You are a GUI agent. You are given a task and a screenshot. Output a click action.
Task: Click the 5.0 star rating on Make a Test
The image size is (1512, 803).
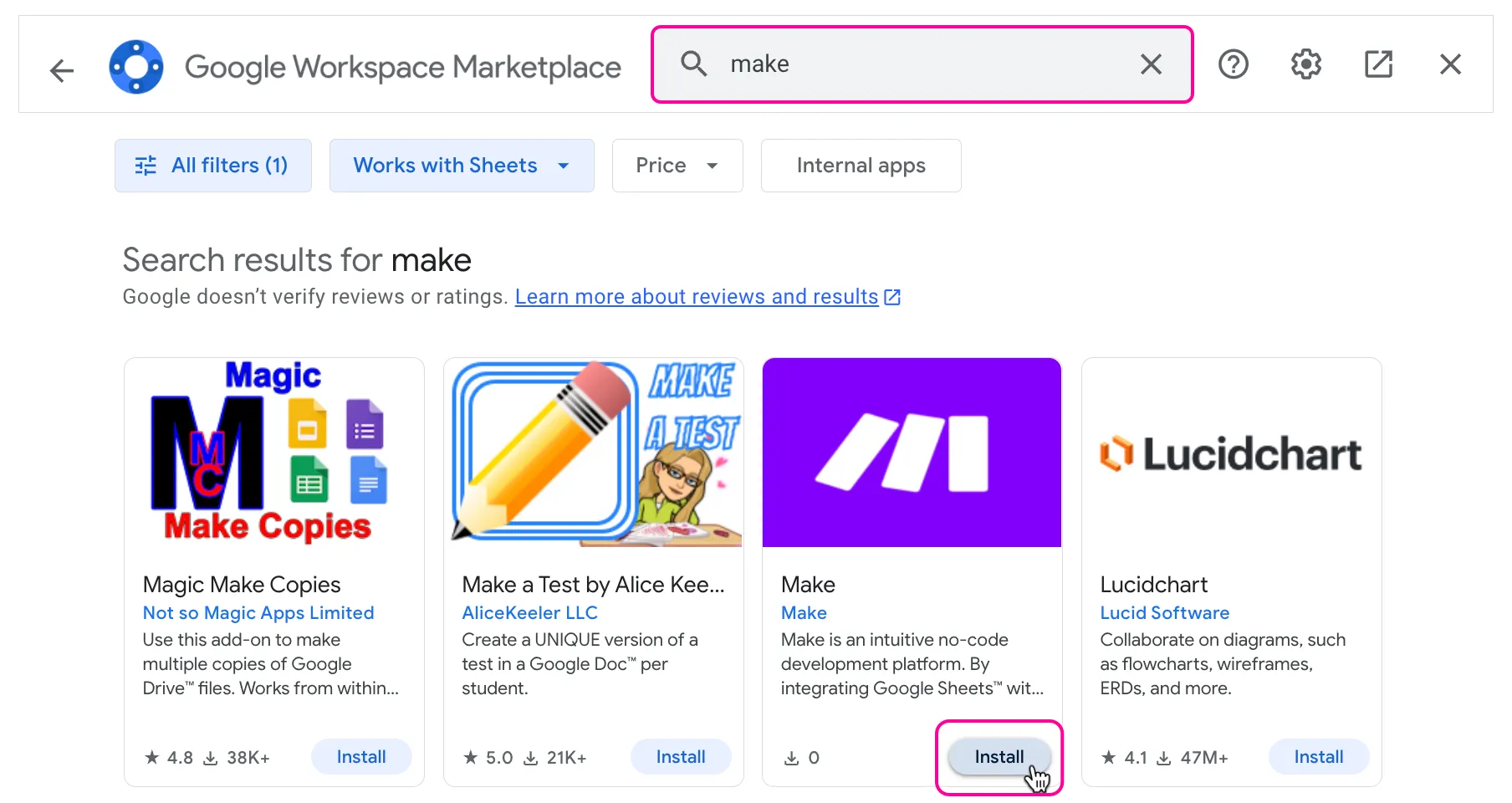[488, 758]
